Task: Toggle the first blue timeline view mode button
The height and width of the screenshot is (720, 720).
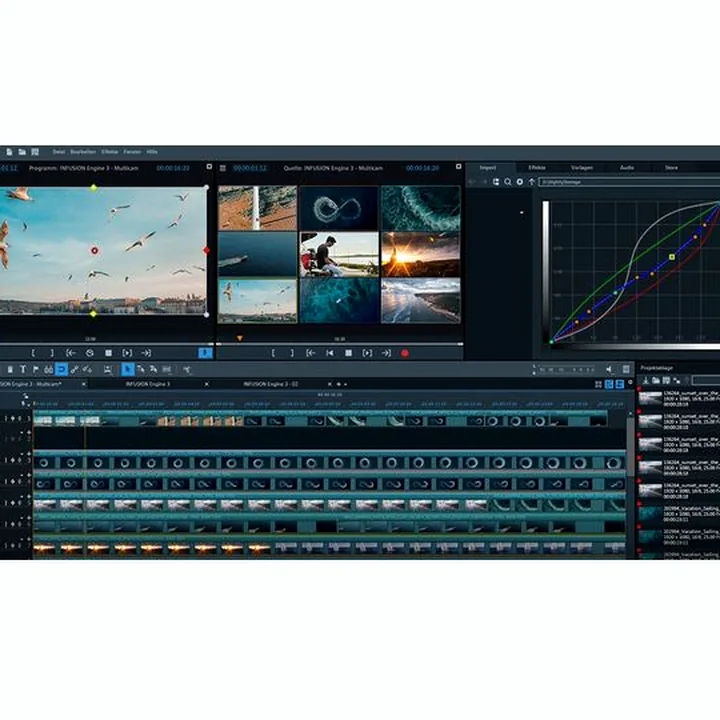Action: (x=609, y=384)
